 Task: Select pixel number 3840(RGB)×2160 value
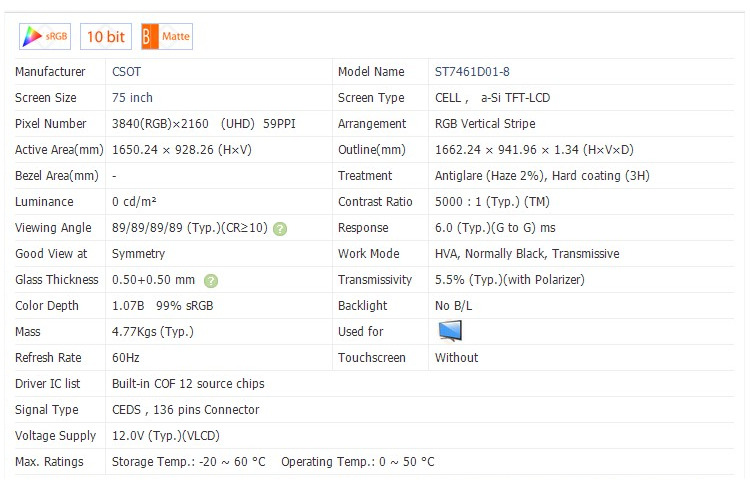160,124
